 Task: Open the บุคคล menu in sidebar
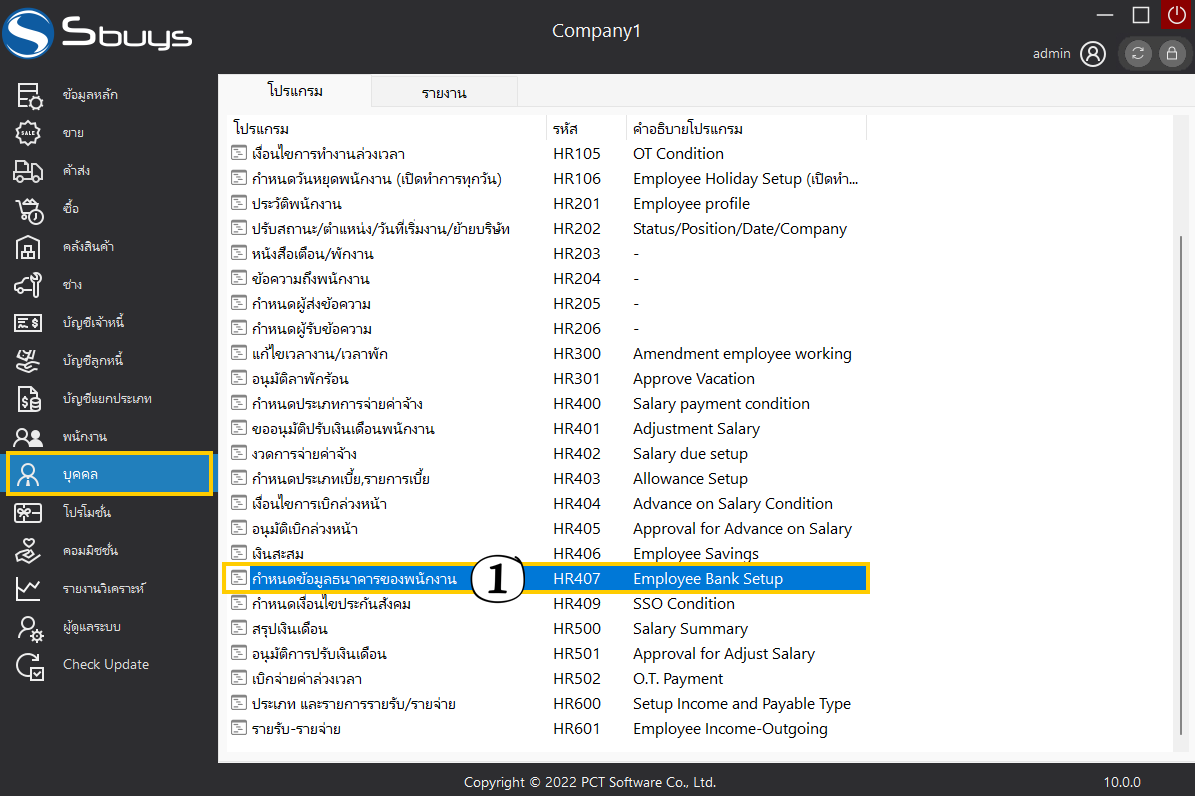[x=109, y=474]
